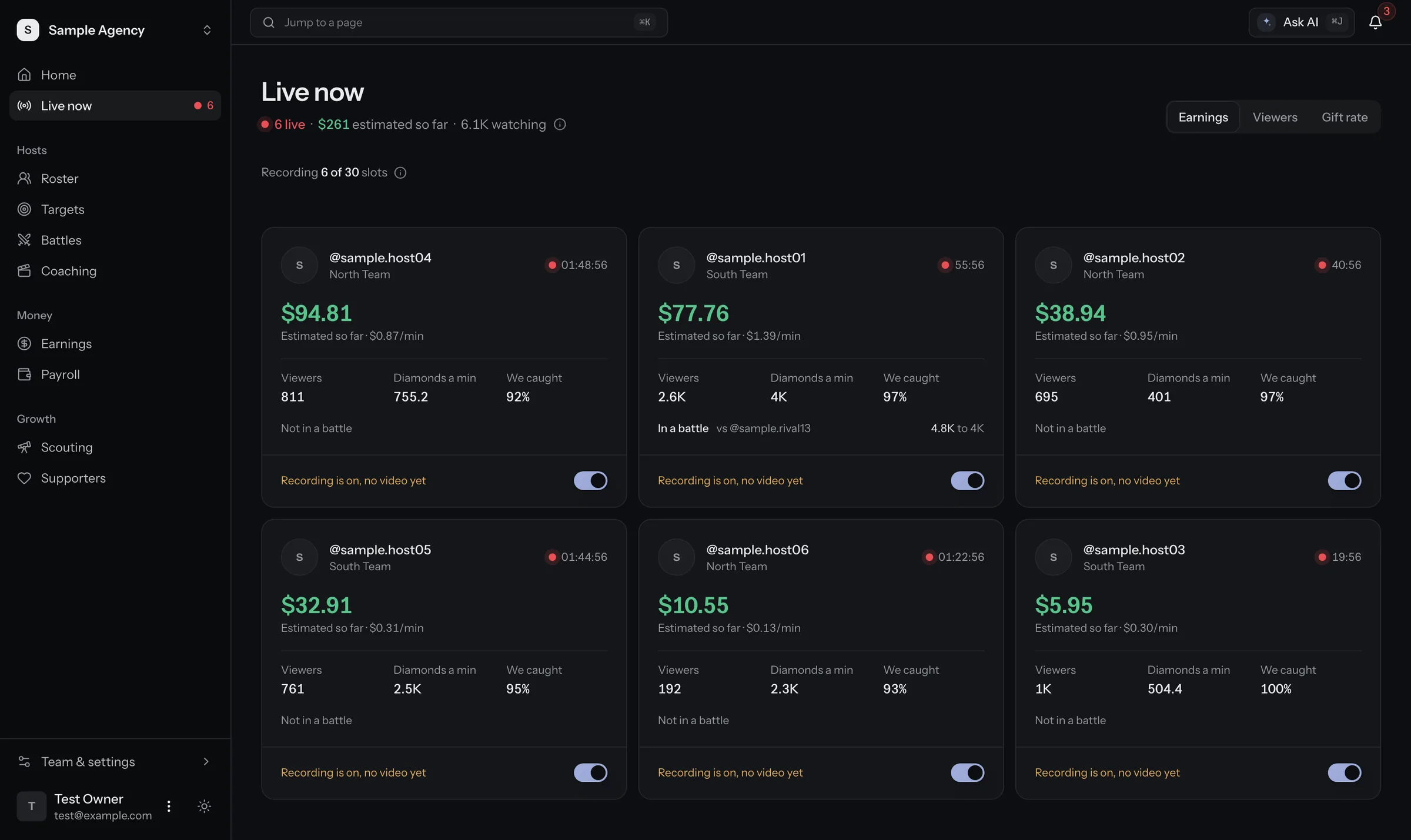Click the Sample Agency logo badge

(28, 30)
